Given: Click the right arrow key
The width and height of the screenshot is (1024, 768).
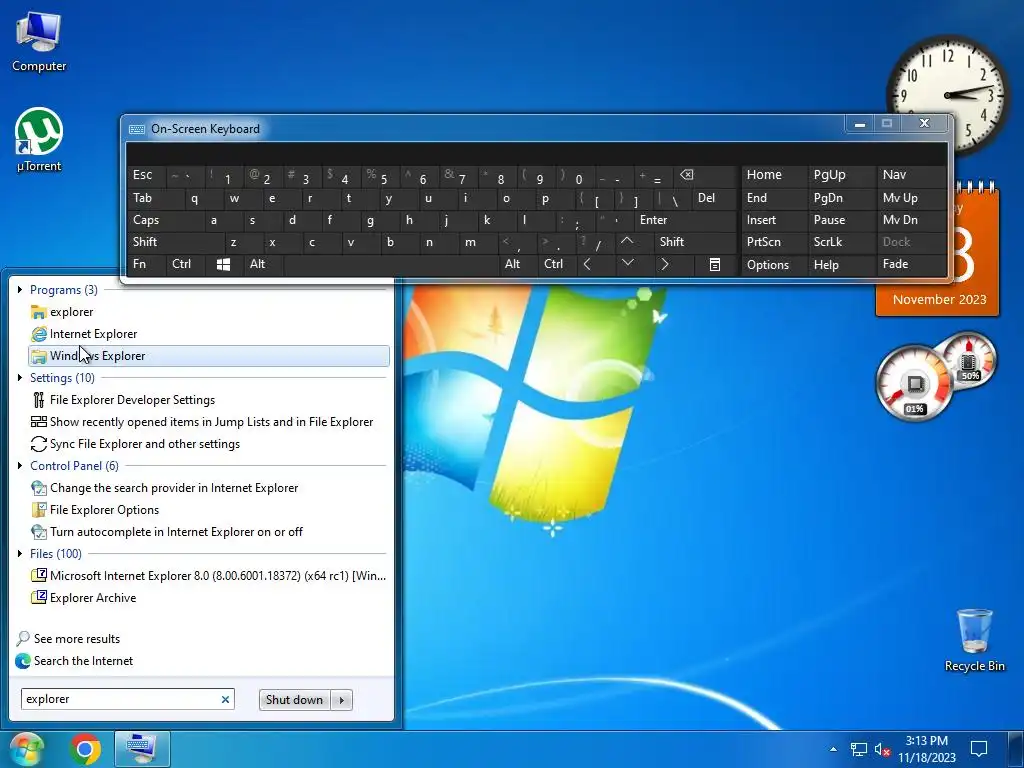Looking at the screenshot, I should [665, 264].
